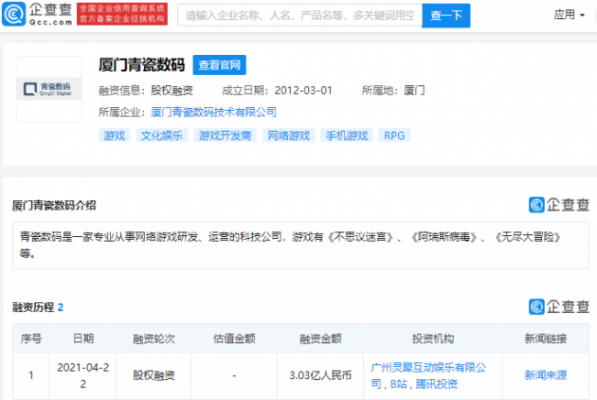
Task: Click the 融资金额 column header
Action: coord(321,338)
